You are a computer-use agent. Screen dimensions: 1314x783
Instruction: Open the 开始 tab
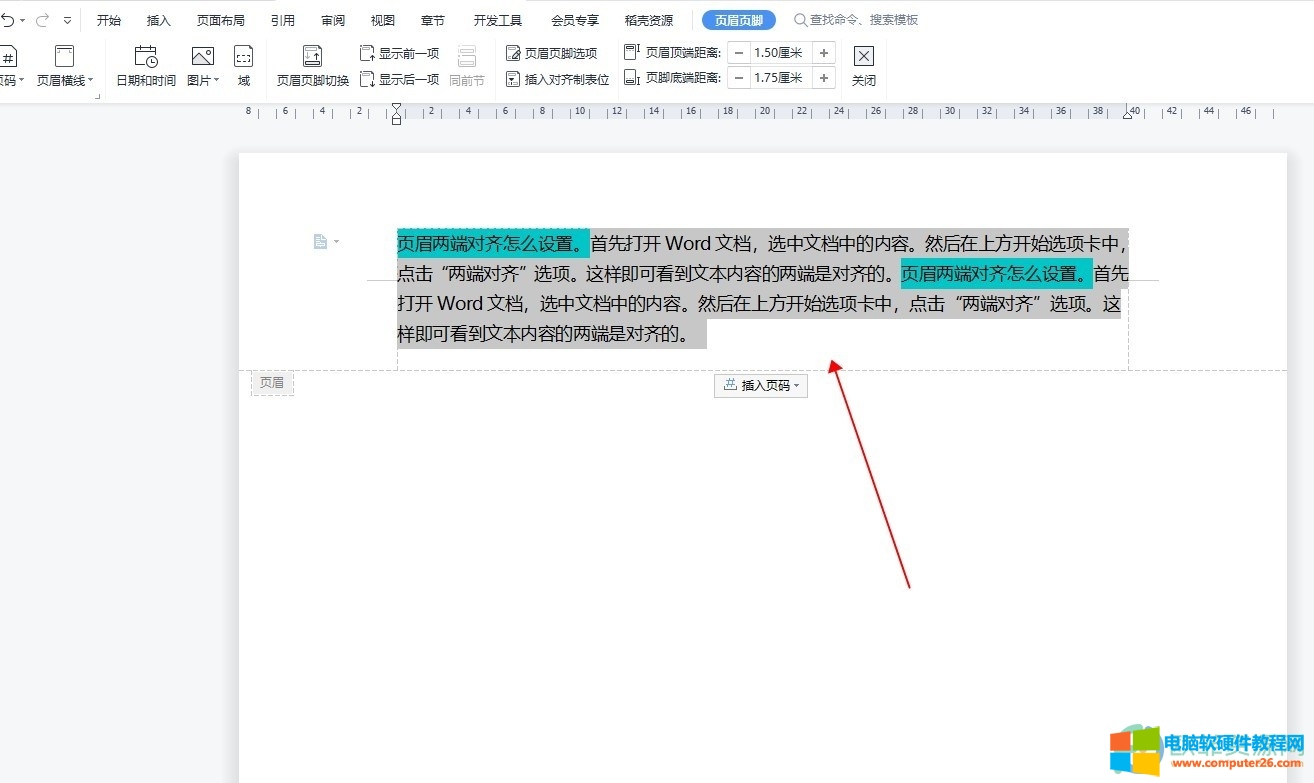pos(109,20)
